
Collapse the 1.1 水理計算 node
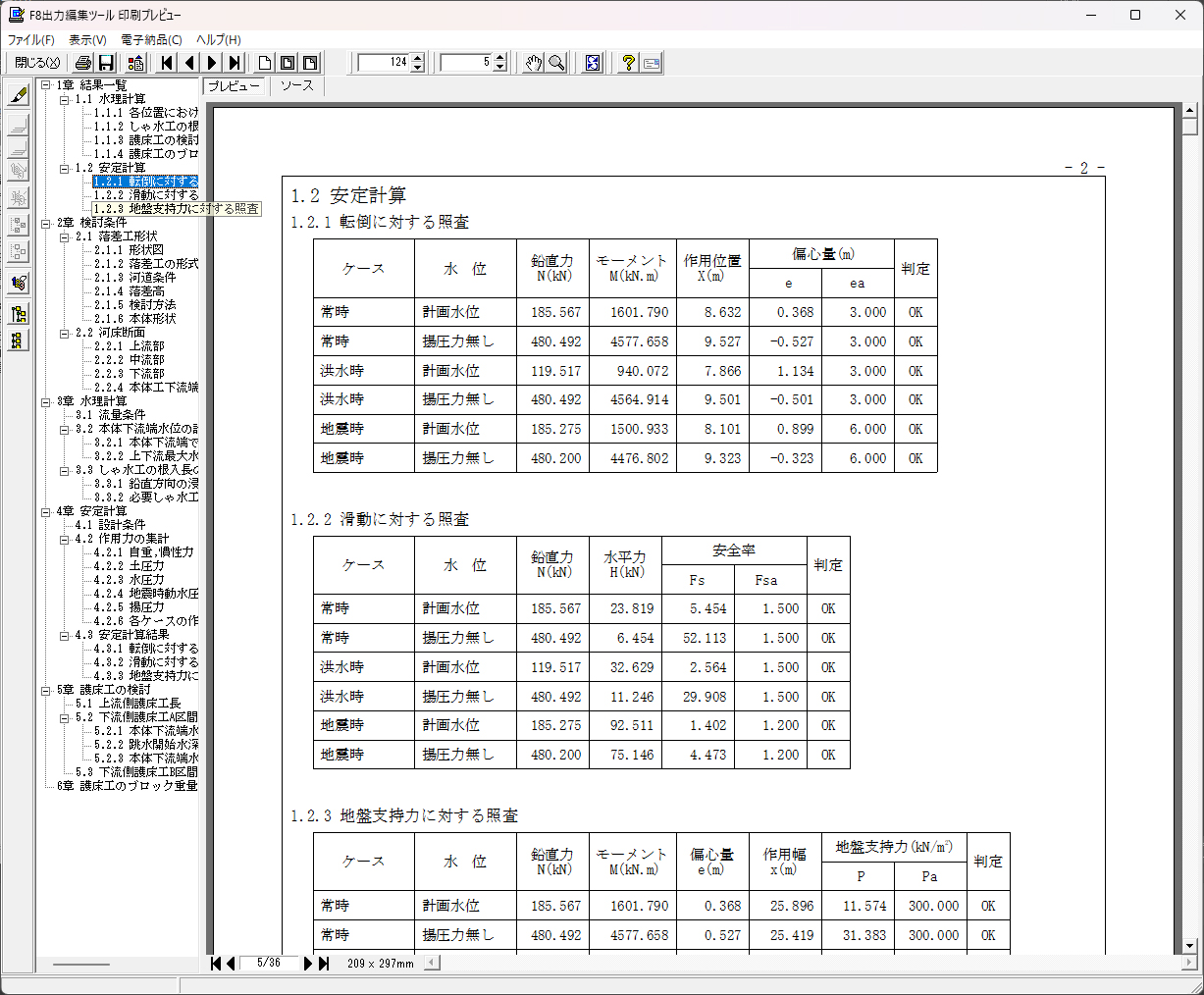tap(65, 99)
